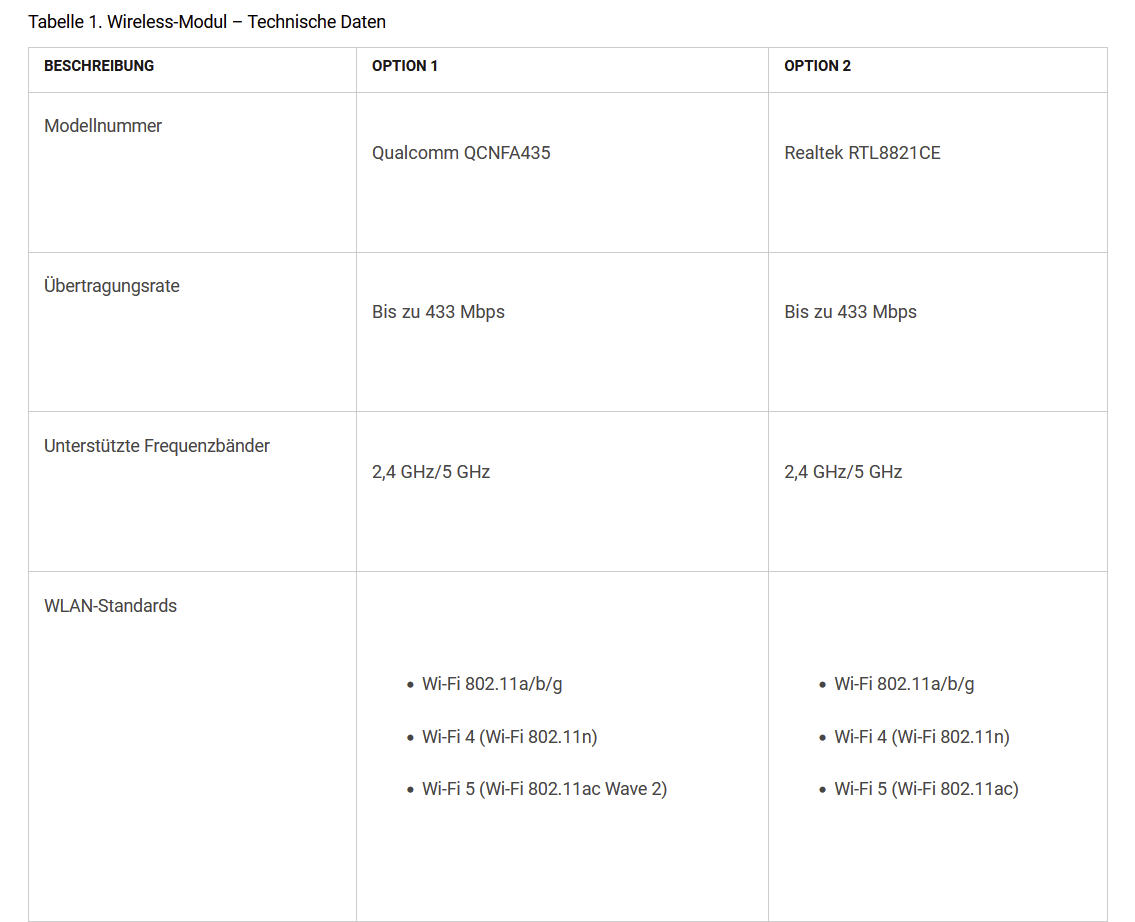Click Realtek RTL8821CE model text
The image size is (1135, 922).
862,153
